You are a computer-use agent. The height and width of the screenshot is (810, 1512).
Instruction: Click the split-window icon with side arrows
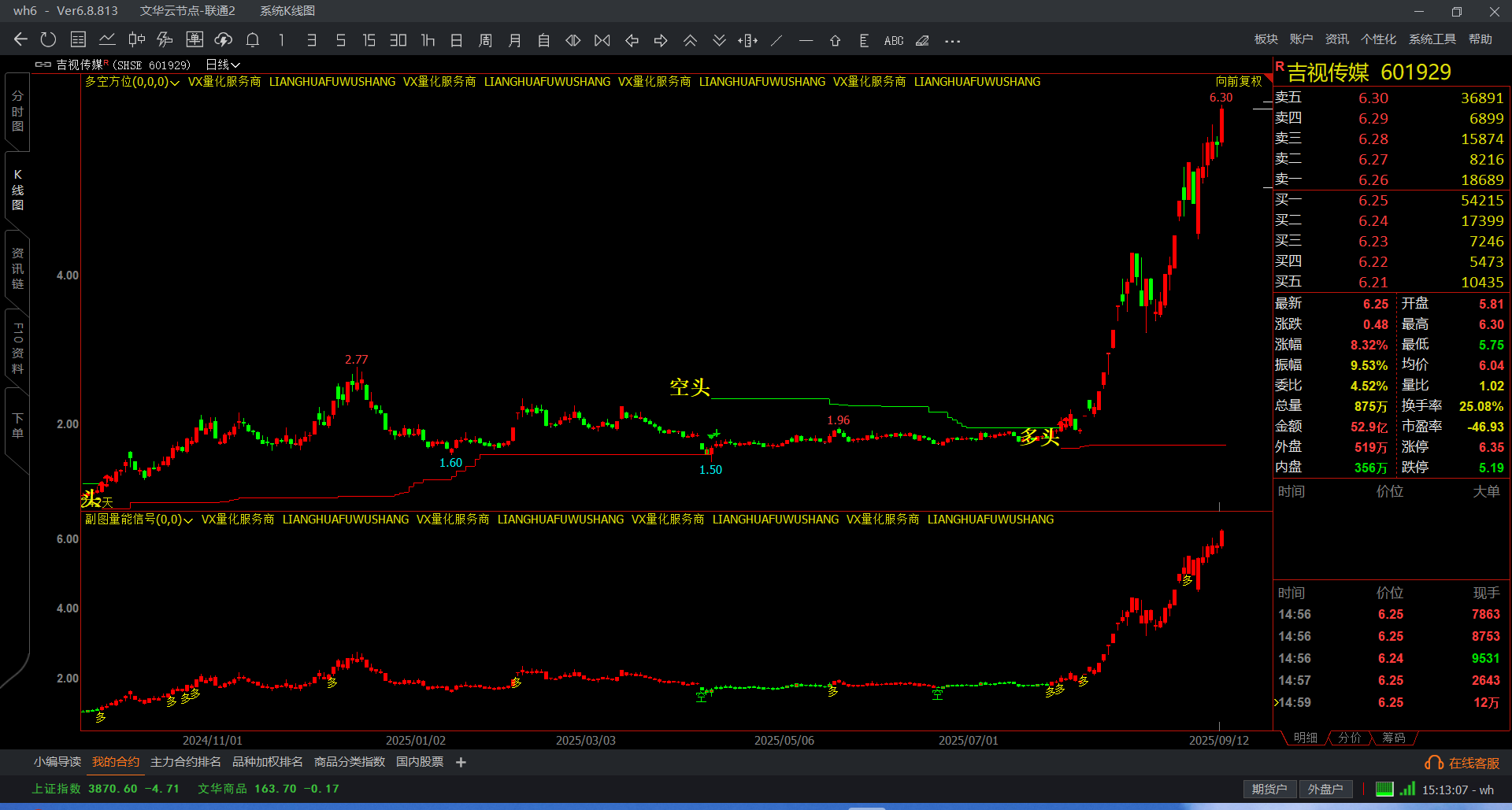(x=748, y=40)
